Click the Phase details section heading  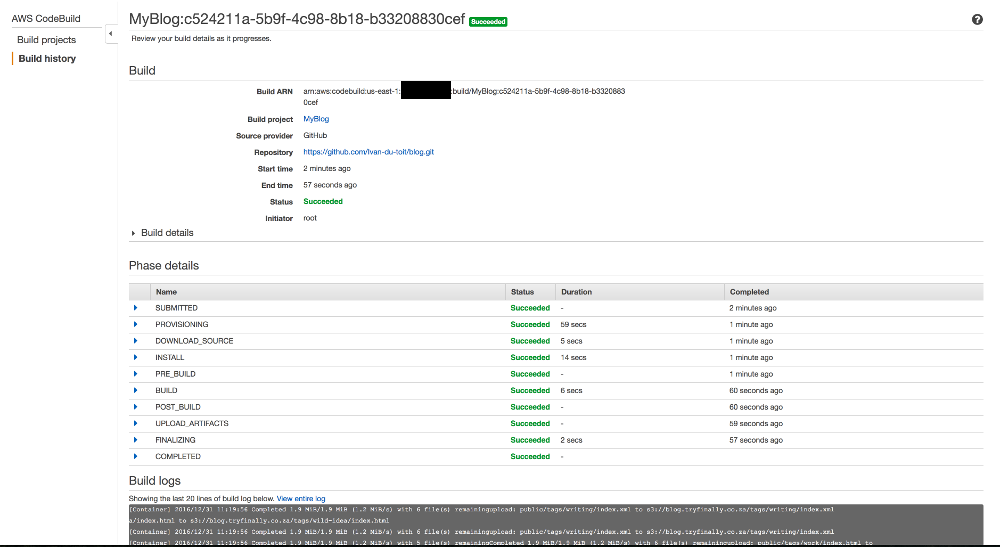tap(164, 266)
